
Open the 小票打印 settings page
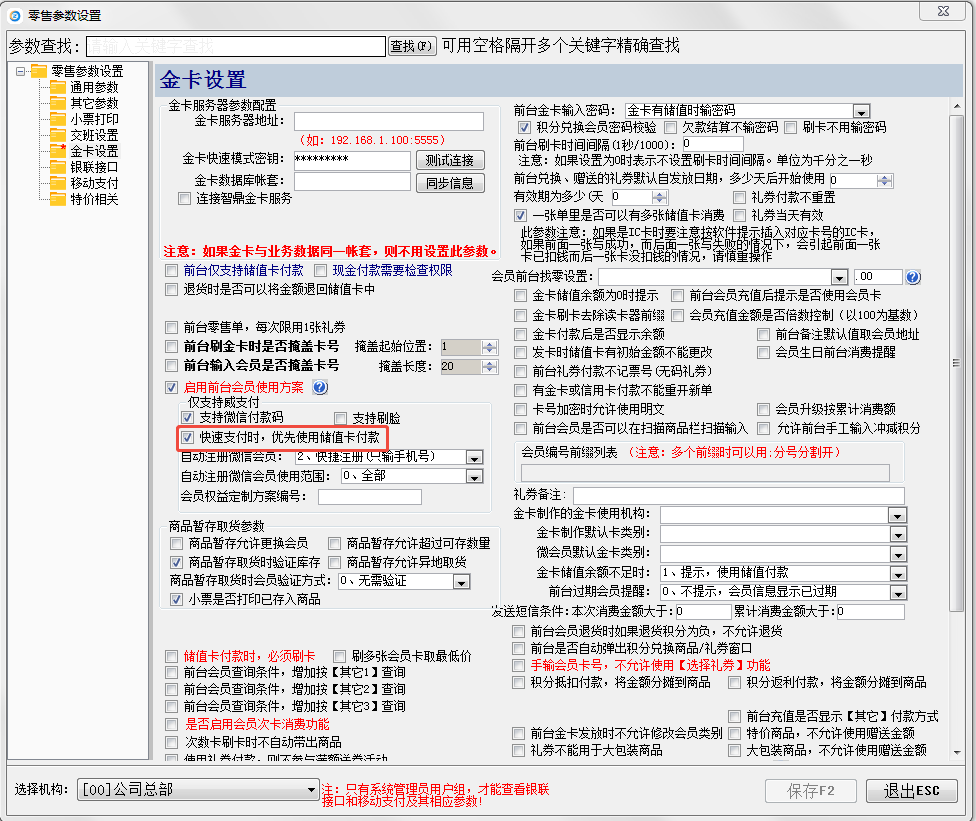pyautogui.click(x=94, y=119)
